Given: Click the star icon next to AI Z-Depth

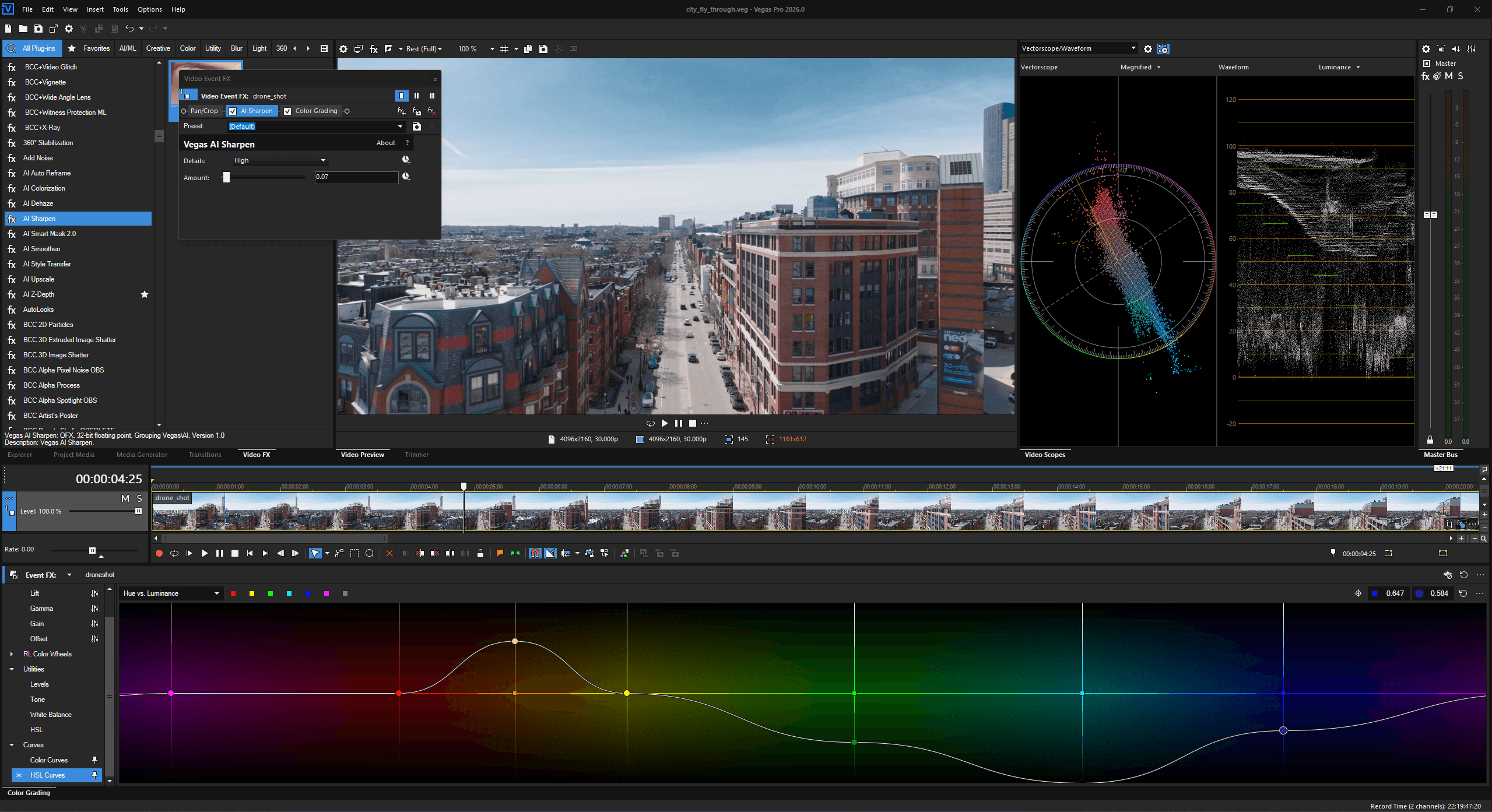Looking at the screenshot, I should click(145, 294).
